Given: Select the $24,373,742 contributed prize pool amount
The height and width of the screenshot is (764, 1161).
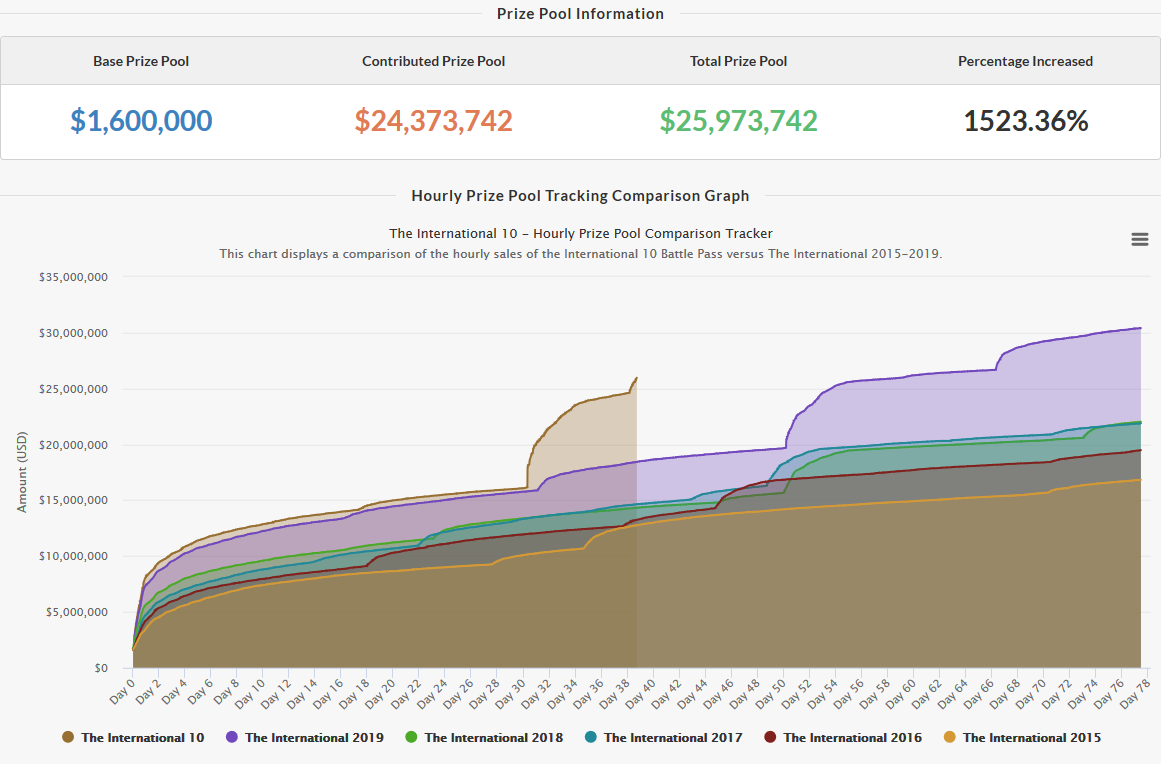Looking at the screenshot, I should tap(433, 121).
